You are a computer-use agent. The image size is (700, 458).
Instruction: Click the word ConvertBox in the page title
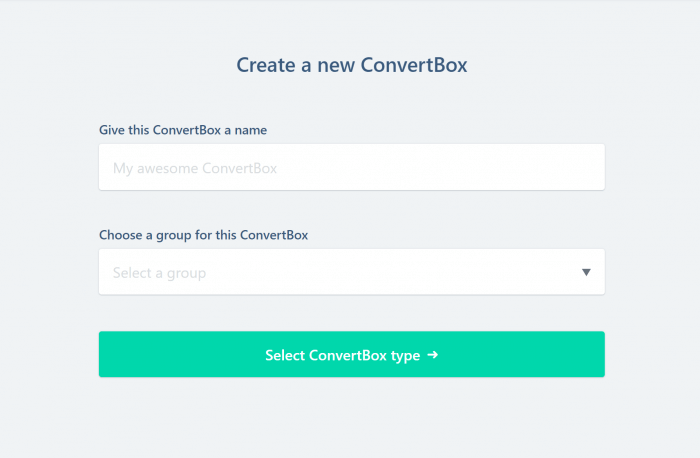coord(414,65)
